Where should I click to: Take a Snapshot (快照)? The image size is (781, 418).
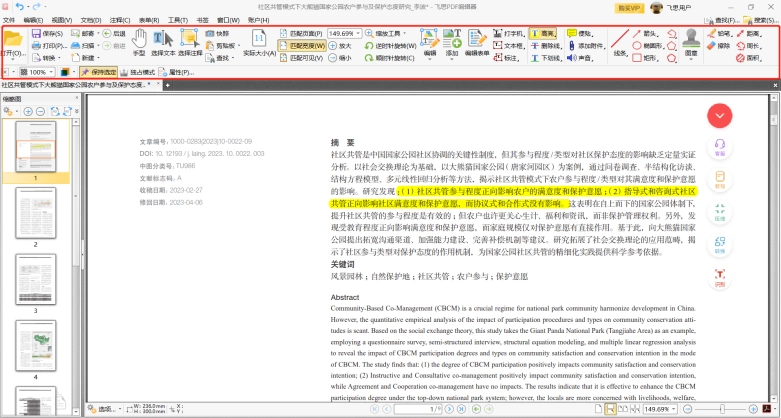(x=218, y=33)
